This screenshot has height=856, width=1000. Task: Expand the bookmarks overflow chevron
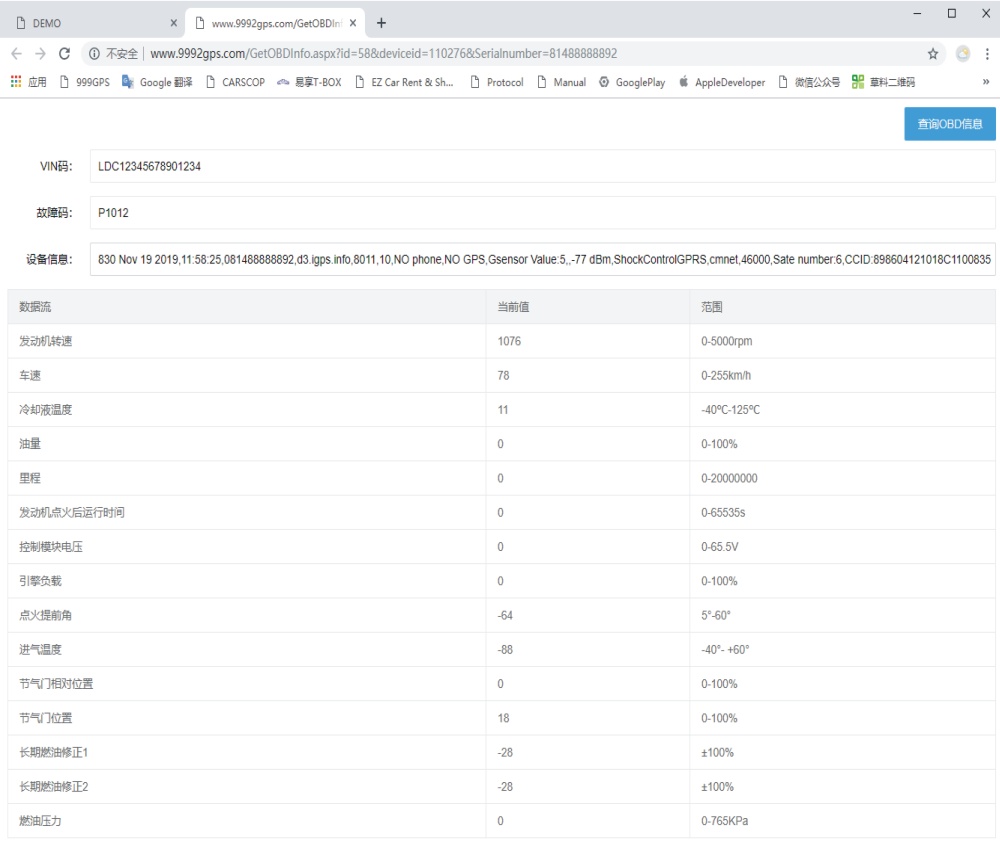(x=985, y=82)
